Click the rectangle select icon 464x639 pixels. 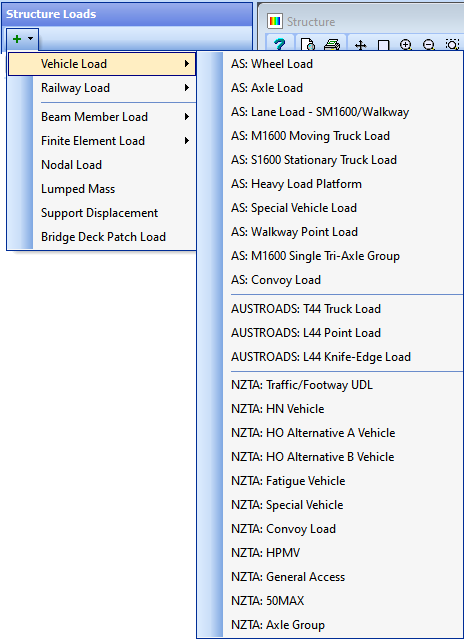[383, 45]
